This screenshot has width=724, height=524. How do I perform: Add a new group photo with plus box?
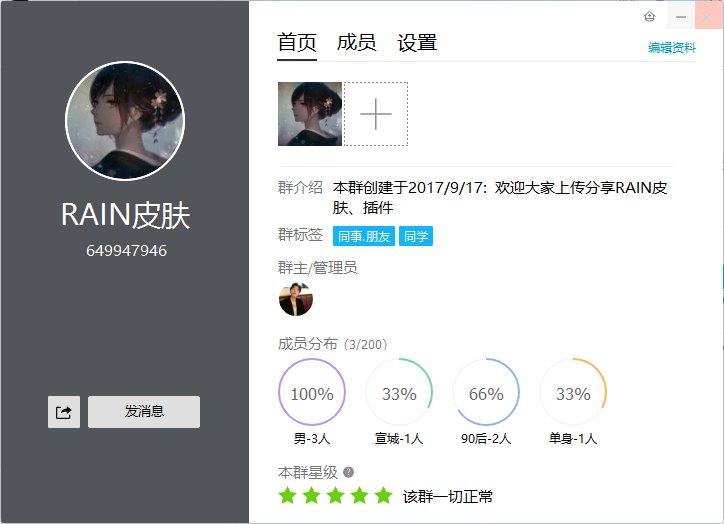click(376, 114)
